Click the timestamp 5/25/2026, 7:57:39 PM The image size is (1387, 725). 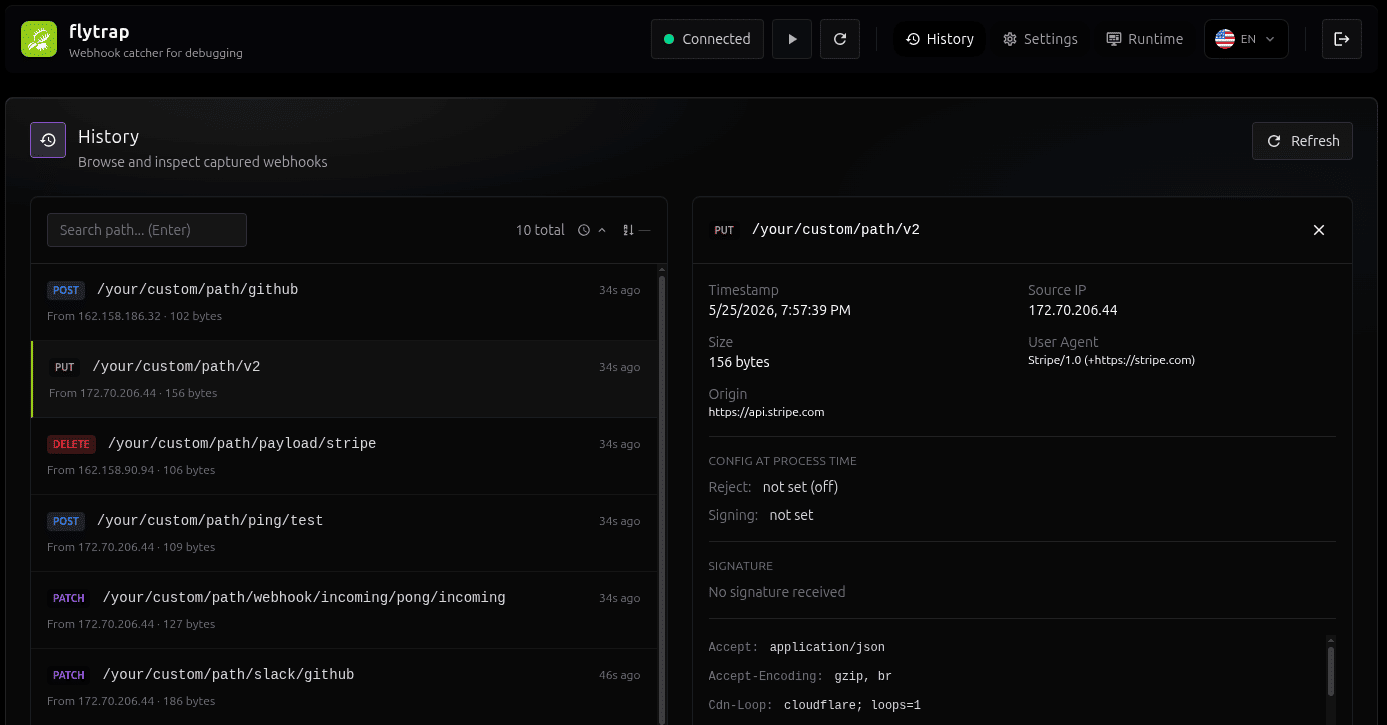(779, 310)
